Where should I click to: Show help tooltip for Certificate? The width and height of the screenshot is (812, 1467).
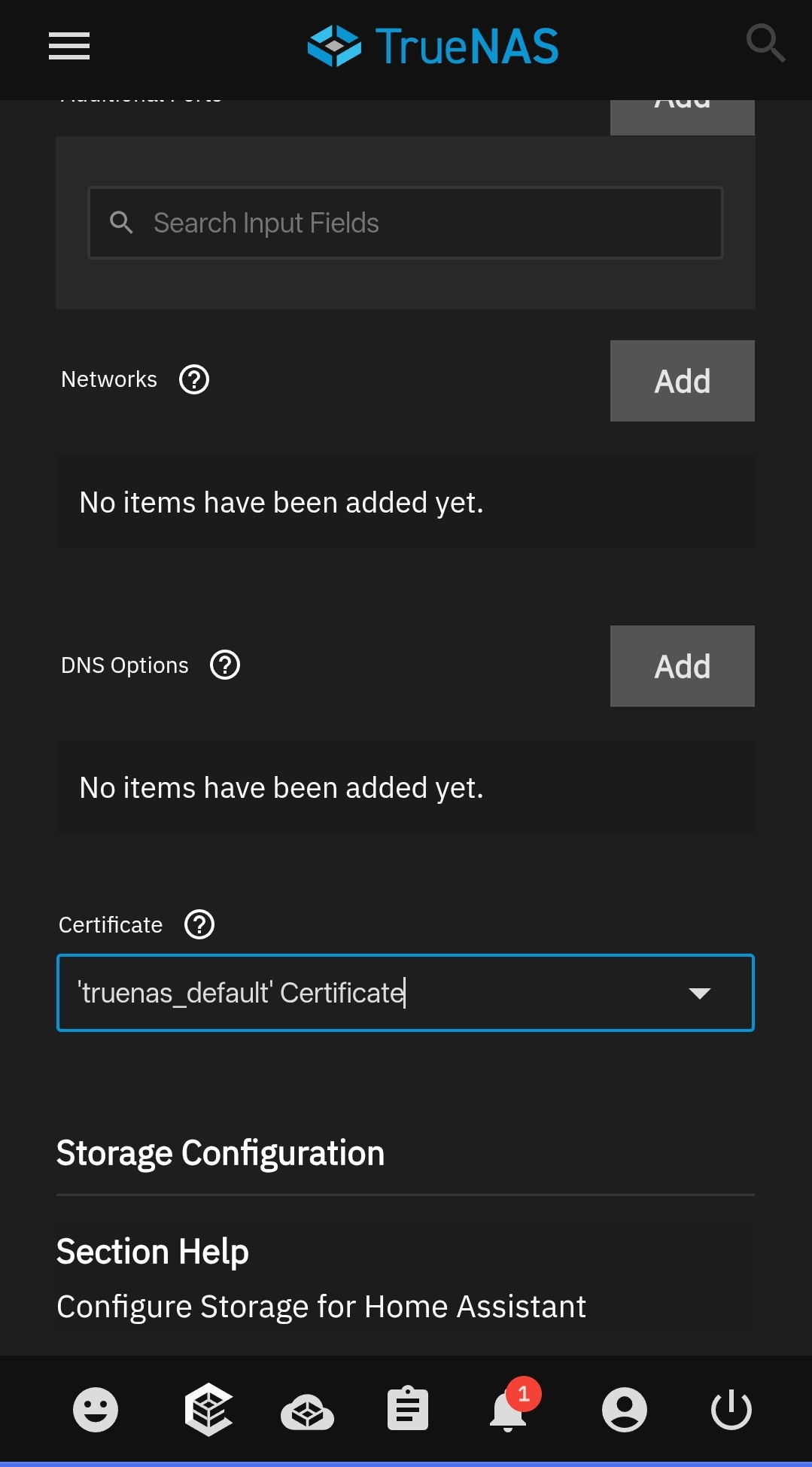199,924
